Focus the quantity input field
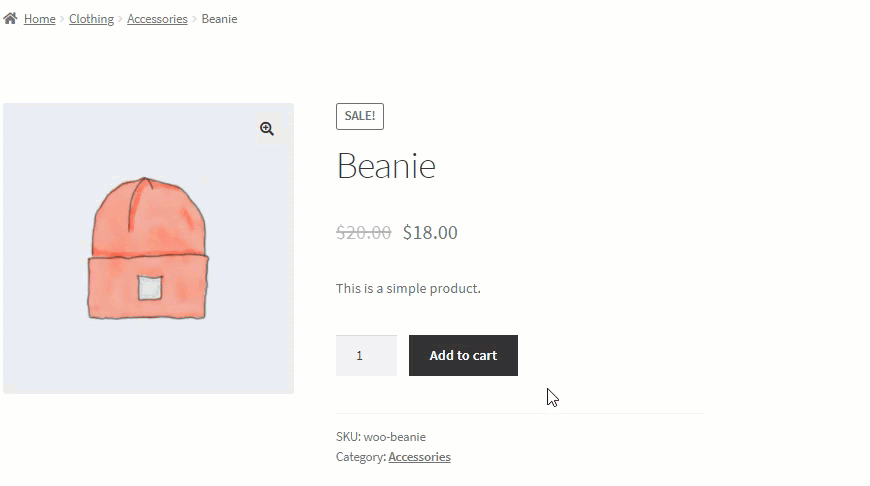870x486 pixels. tap(366, 355)
